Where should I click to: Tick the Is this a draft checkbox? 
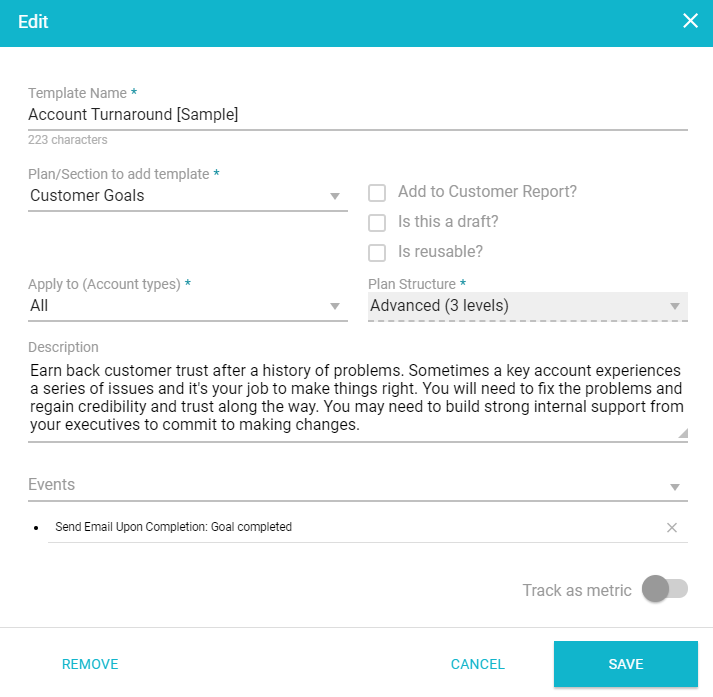[377, 223]
